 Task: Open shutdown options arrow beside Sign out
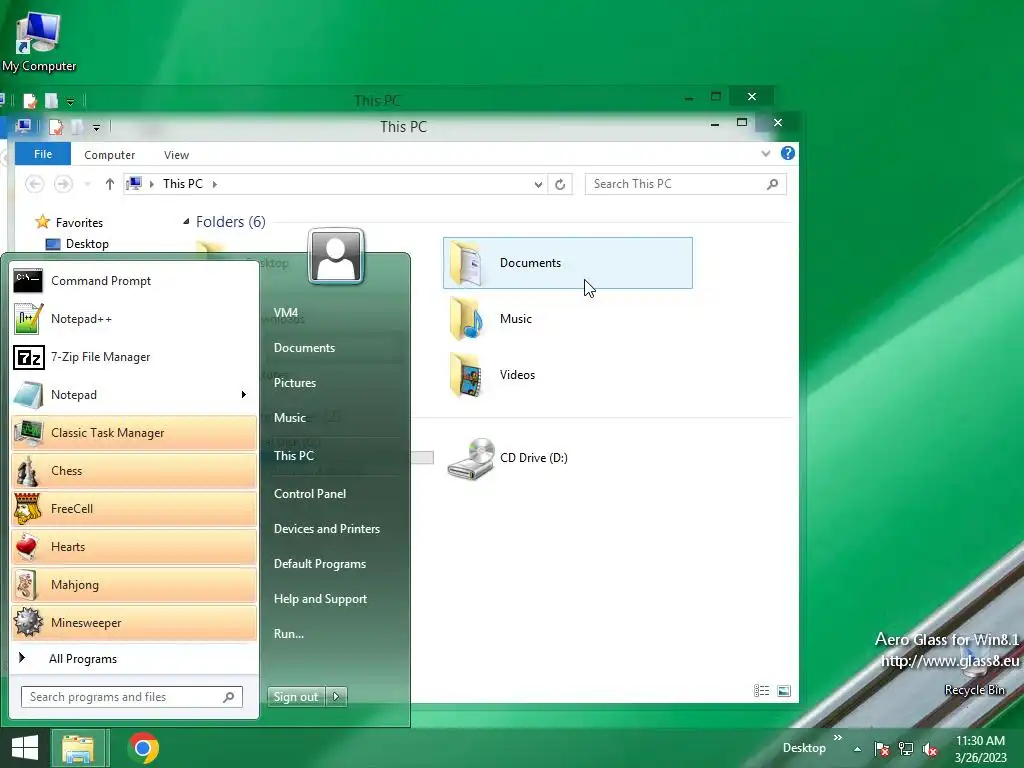pos(336,697)
